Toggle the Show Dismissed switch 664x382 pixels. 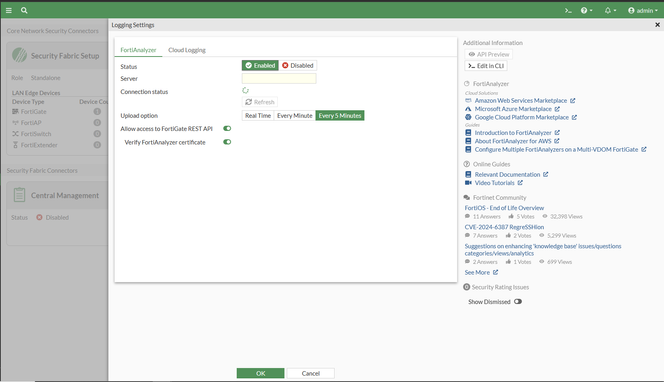coord(517,302)
